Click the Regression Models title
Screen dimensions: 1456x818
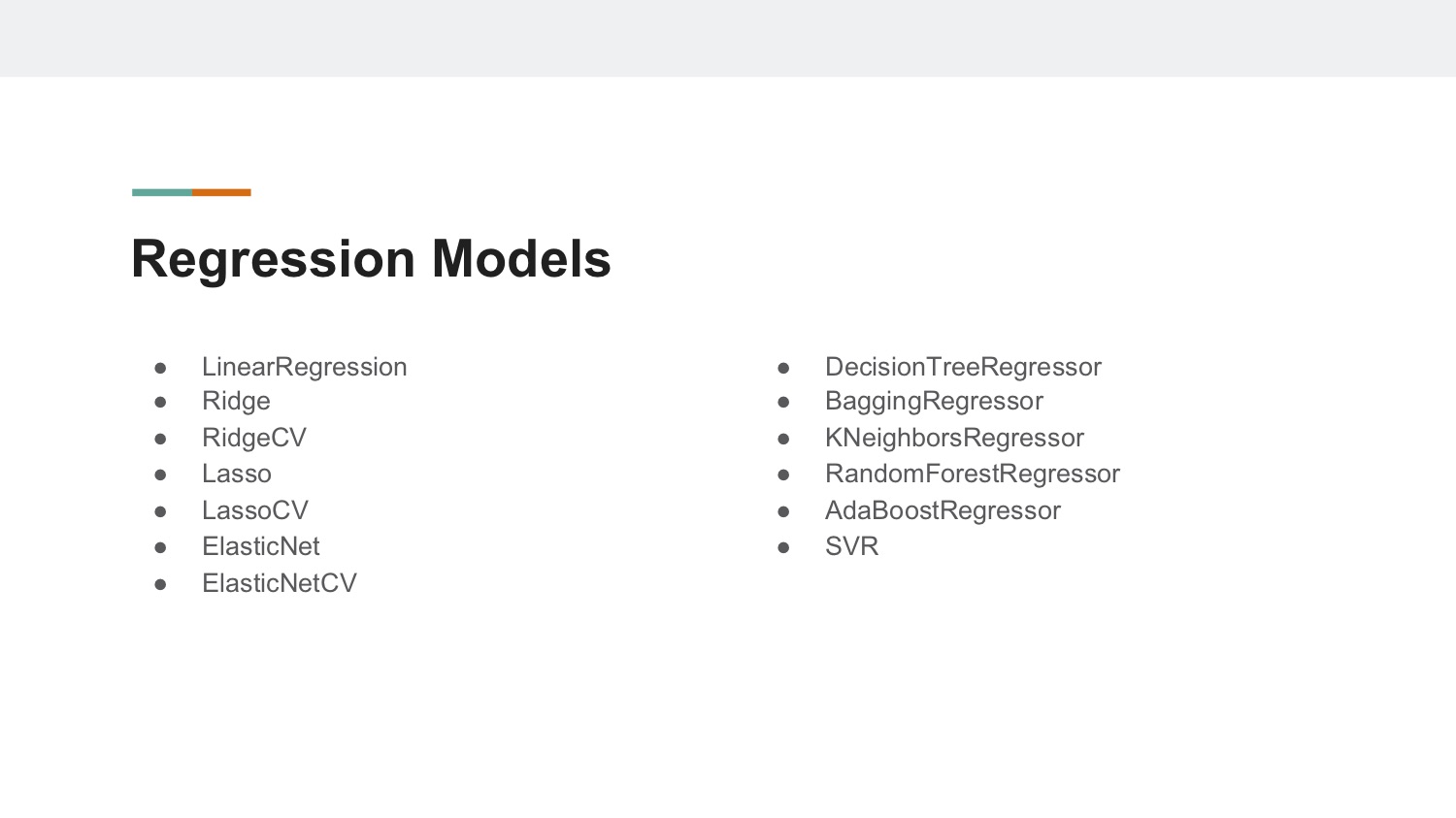(x=371, y=259)
